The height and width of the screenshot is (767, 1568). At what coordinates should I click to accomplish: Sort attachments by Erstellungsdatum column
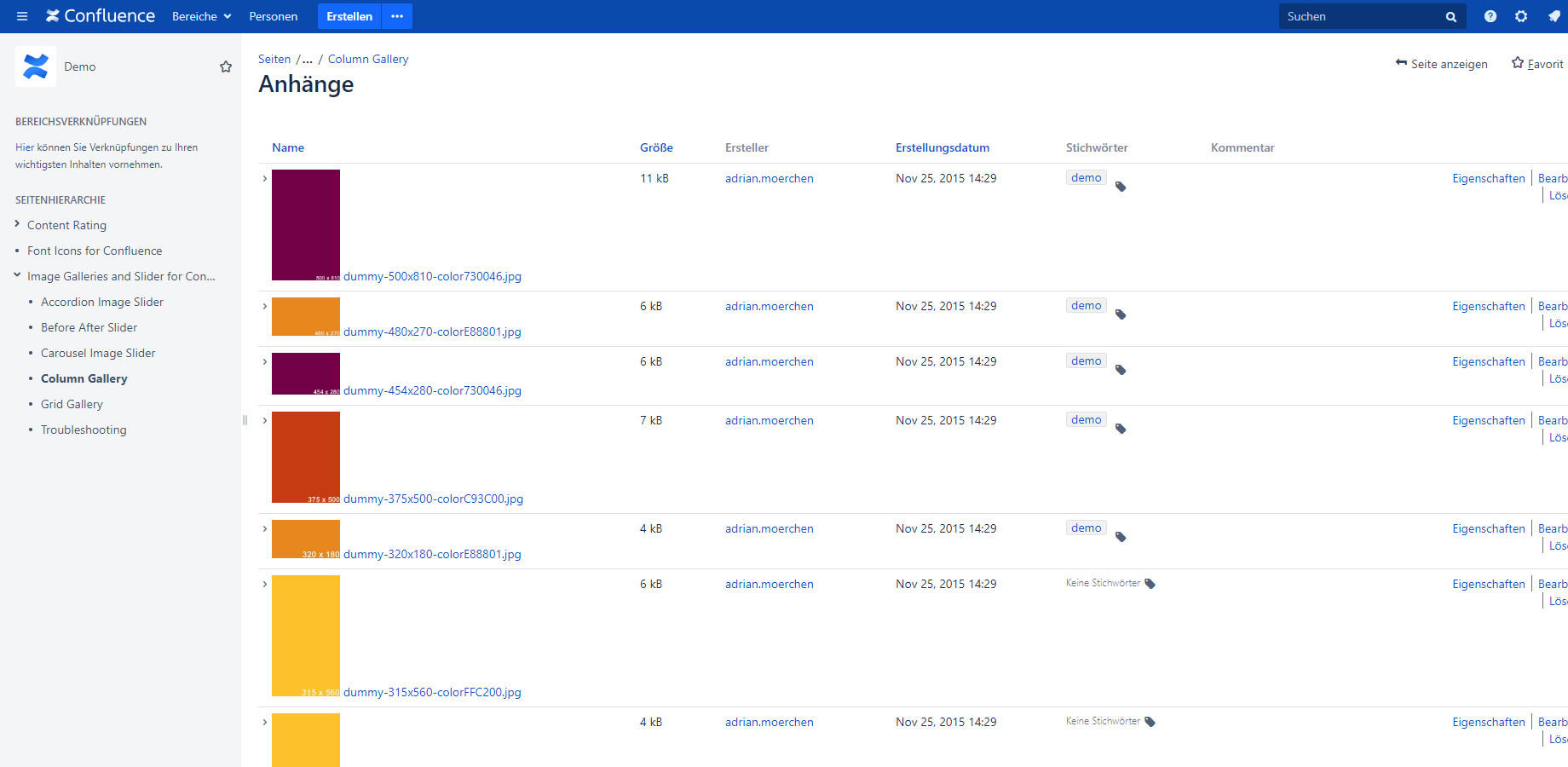coord(942,147)
